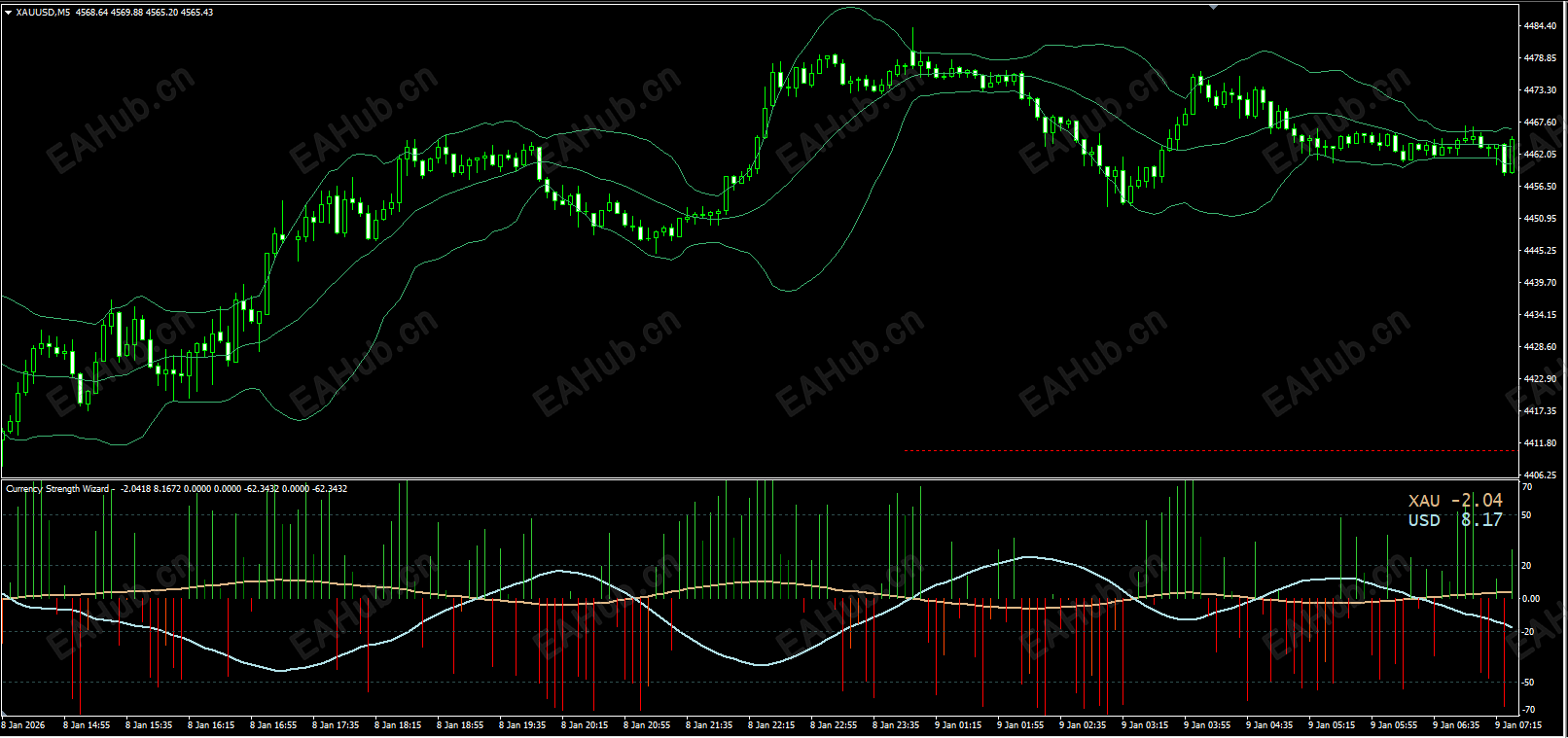Click price level 4417.35 on the axis
This screenshot has height=738, width=1568.
coord(1540,411)
